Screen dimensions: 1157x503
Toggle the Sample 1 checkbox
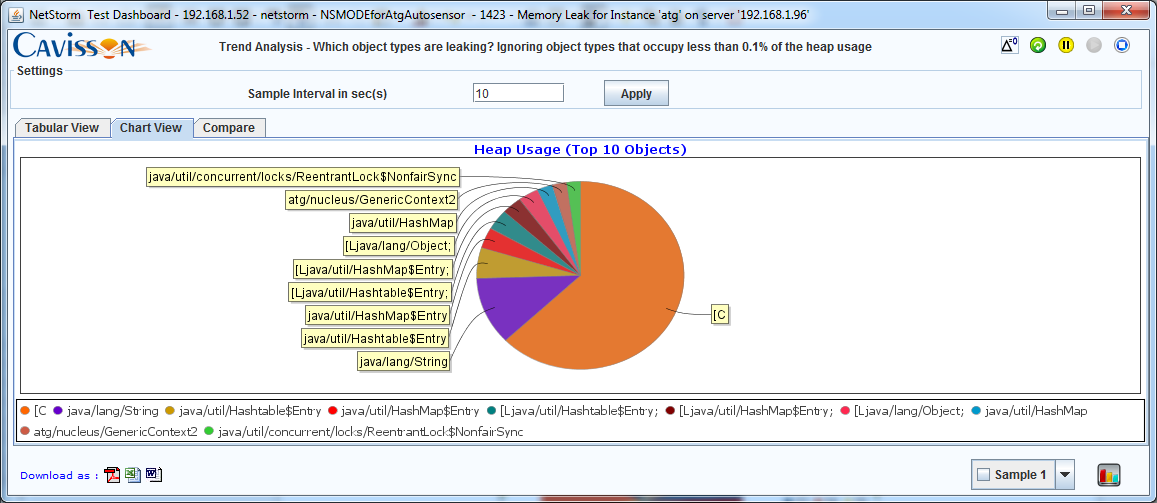point(983,475)
